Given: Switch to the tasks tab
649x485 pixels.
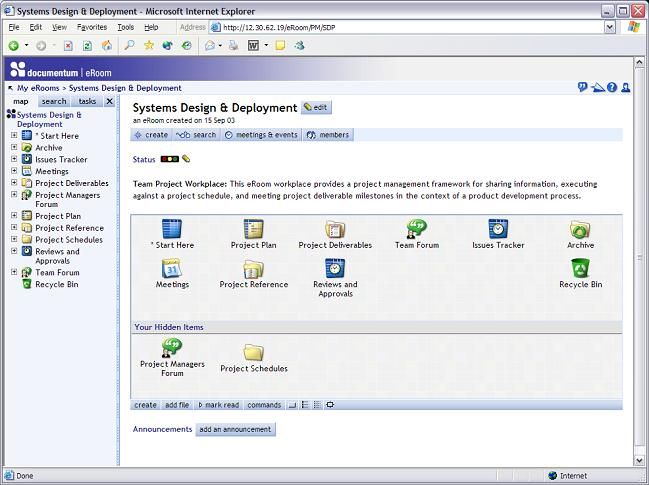Looking at the screenshot, I should [87, 101].
